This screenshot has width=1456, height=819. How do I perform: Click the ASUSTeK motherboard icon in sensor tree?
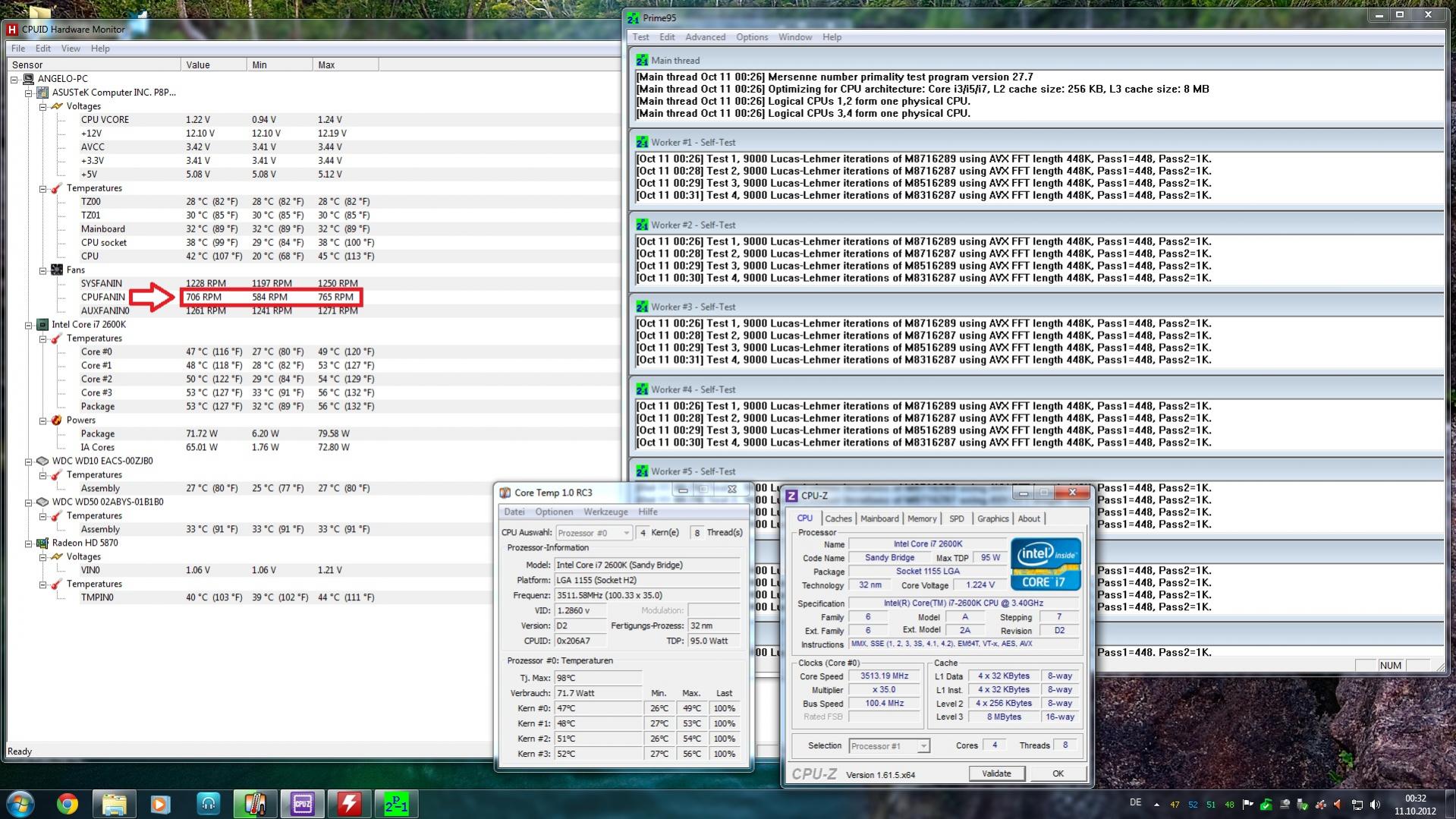tap(42, 93)
